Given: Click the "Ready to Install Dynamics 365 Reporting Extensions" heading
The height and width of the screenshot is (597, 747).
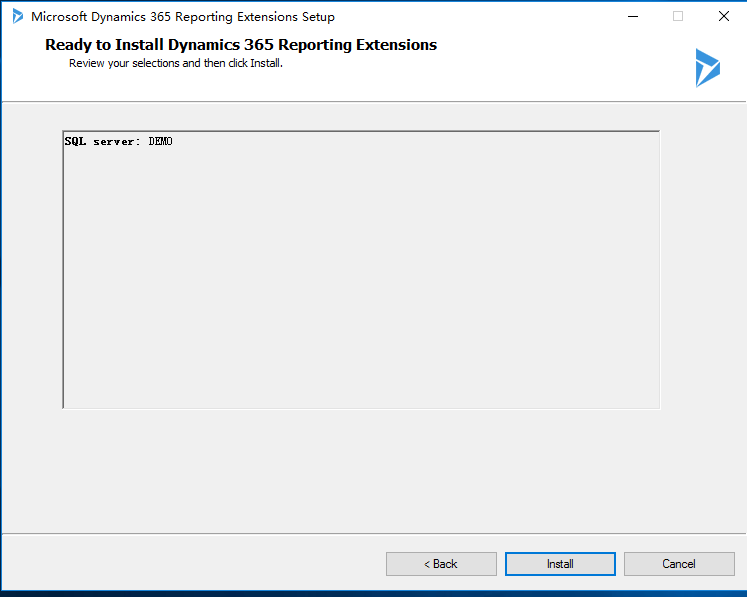Looking at the screenshot, I should coord(241,44).
